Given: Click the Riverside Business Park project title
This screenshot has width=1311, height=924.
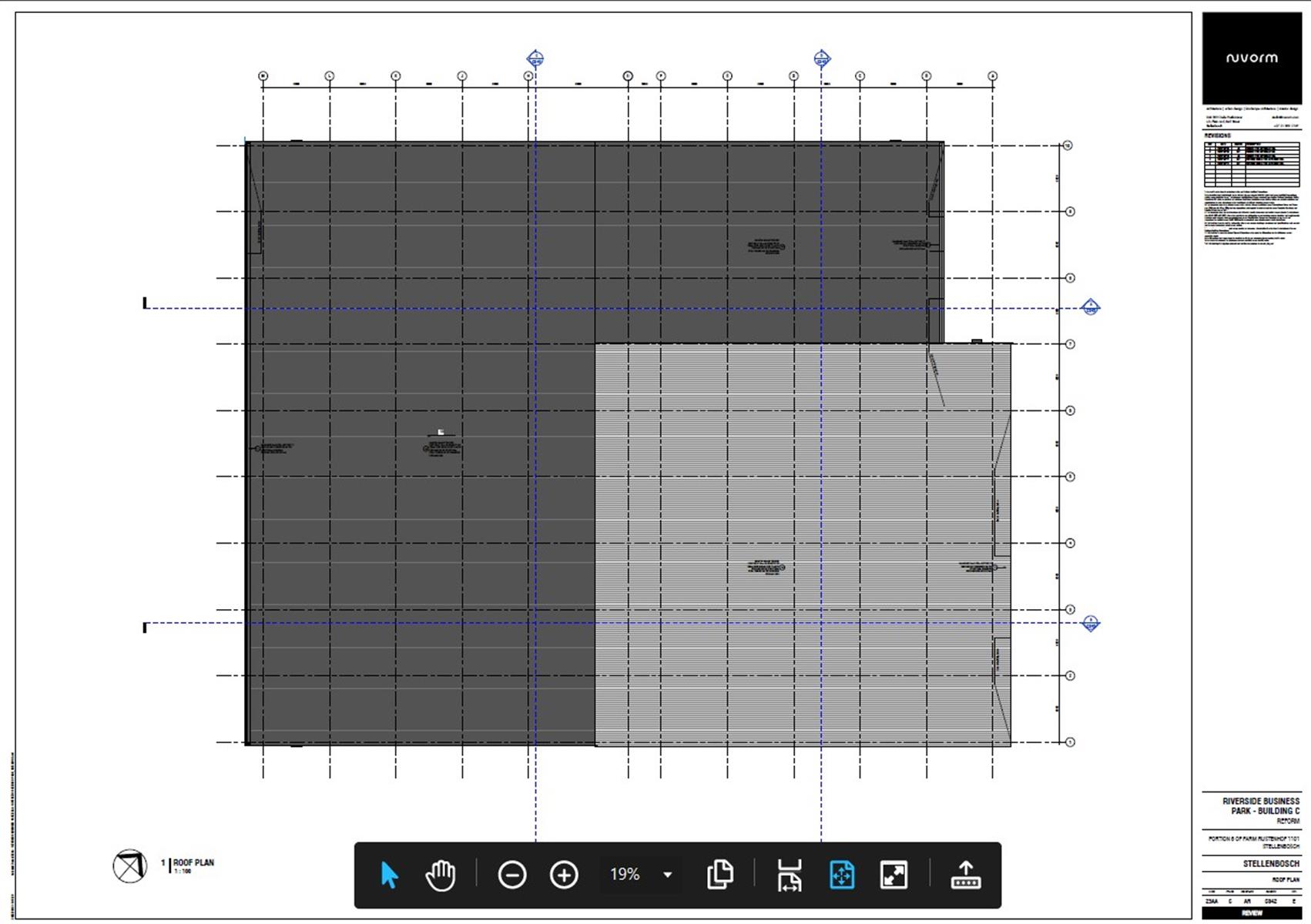Looking at the screenshot, I should pos(1260,806).
